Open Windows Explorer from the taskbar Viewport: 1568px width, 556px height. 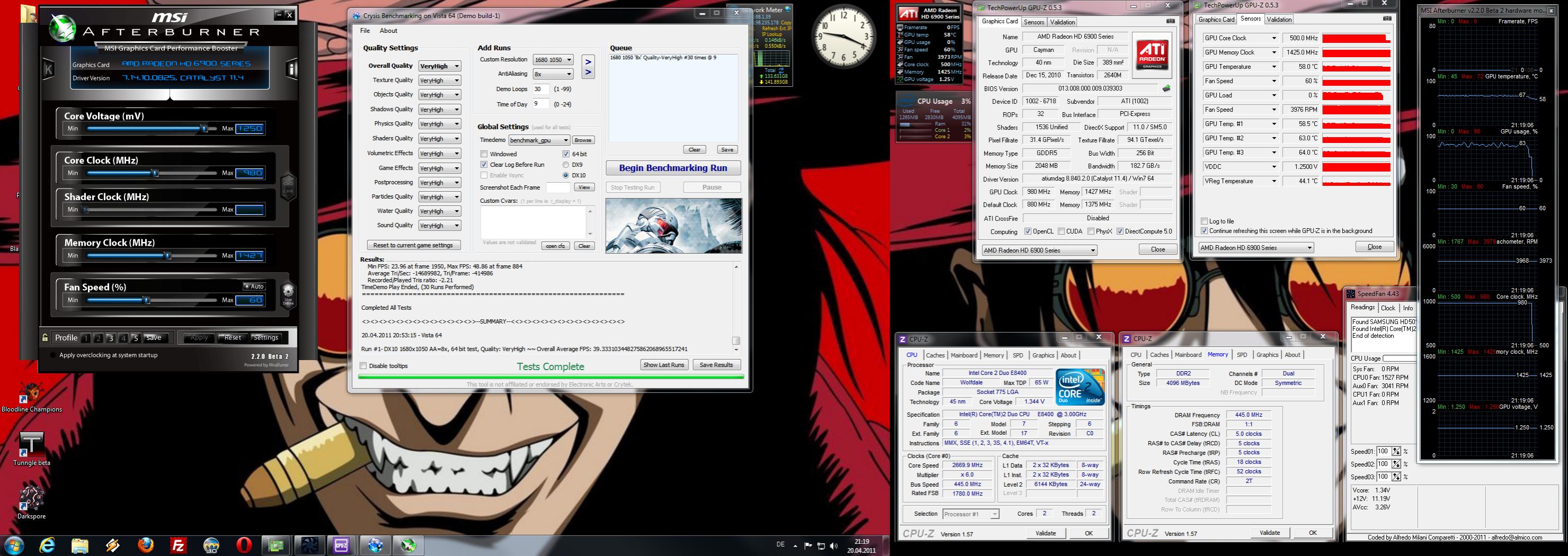(79, 545)
